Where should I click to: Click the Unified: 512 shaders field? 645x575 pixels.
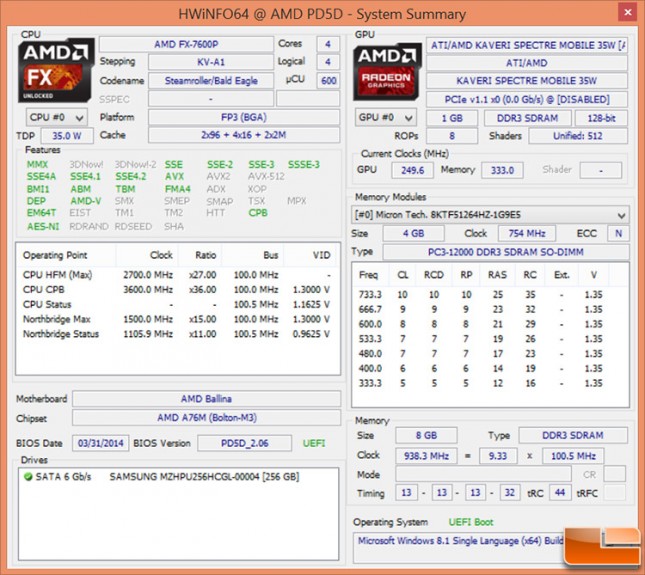coord(578,136)
